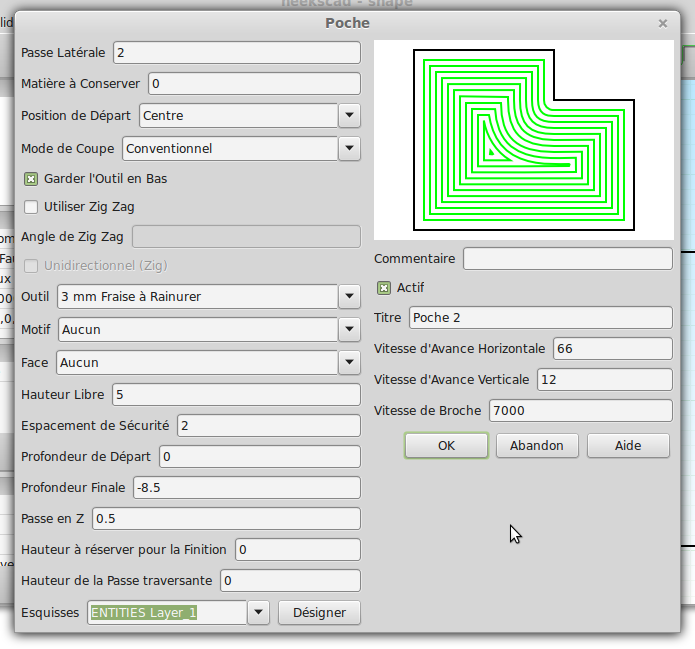This screenshot has height=649, width=695.
Task: Expand the Motif dropdown list
Action: click(349, 329)
